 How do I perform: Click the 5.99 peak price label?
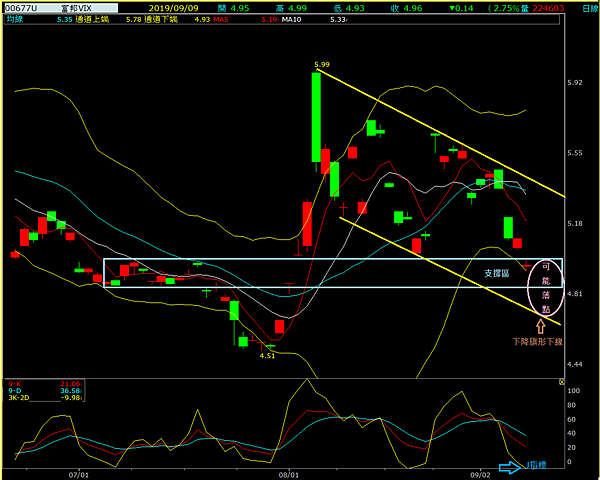click(322, 65)
